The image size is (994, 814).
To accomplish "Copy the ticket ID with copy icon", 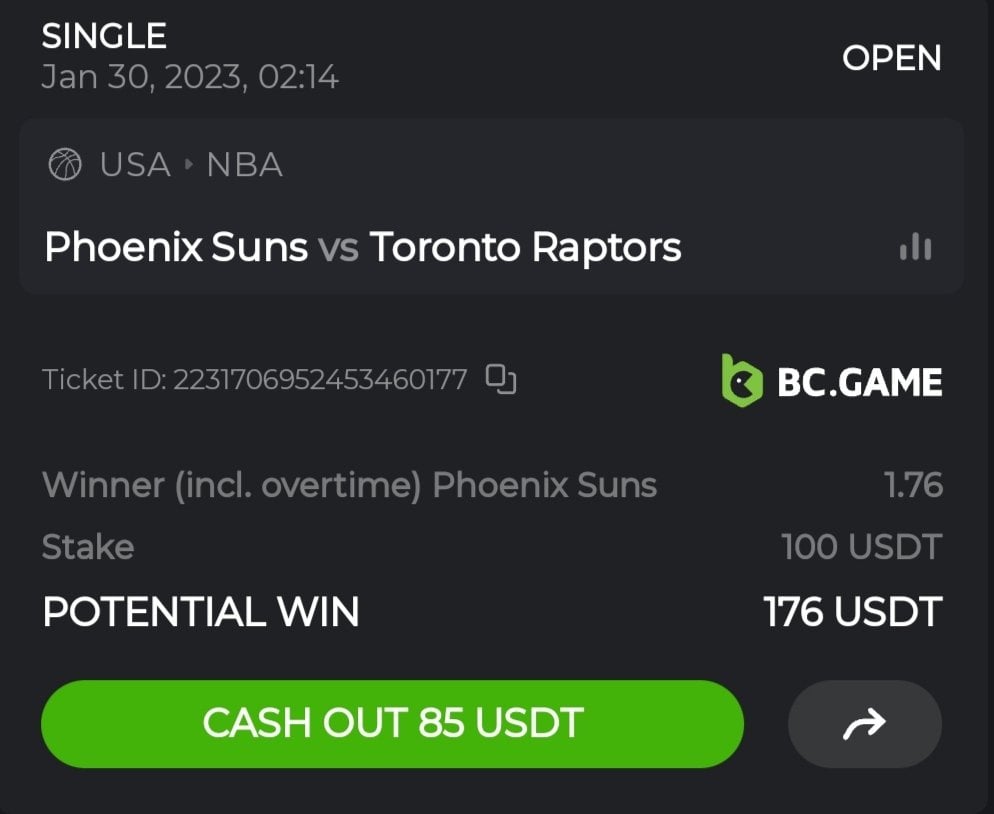I will click(501, 379).
